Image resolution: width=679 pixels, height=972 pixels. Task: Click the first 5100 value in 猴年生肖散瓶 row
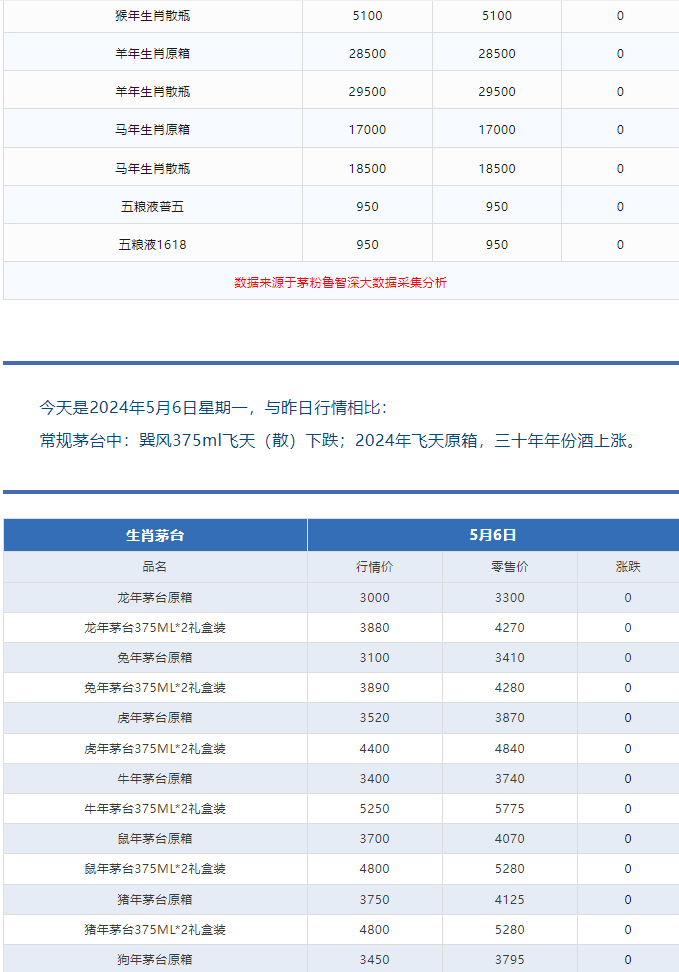(368, 16)
